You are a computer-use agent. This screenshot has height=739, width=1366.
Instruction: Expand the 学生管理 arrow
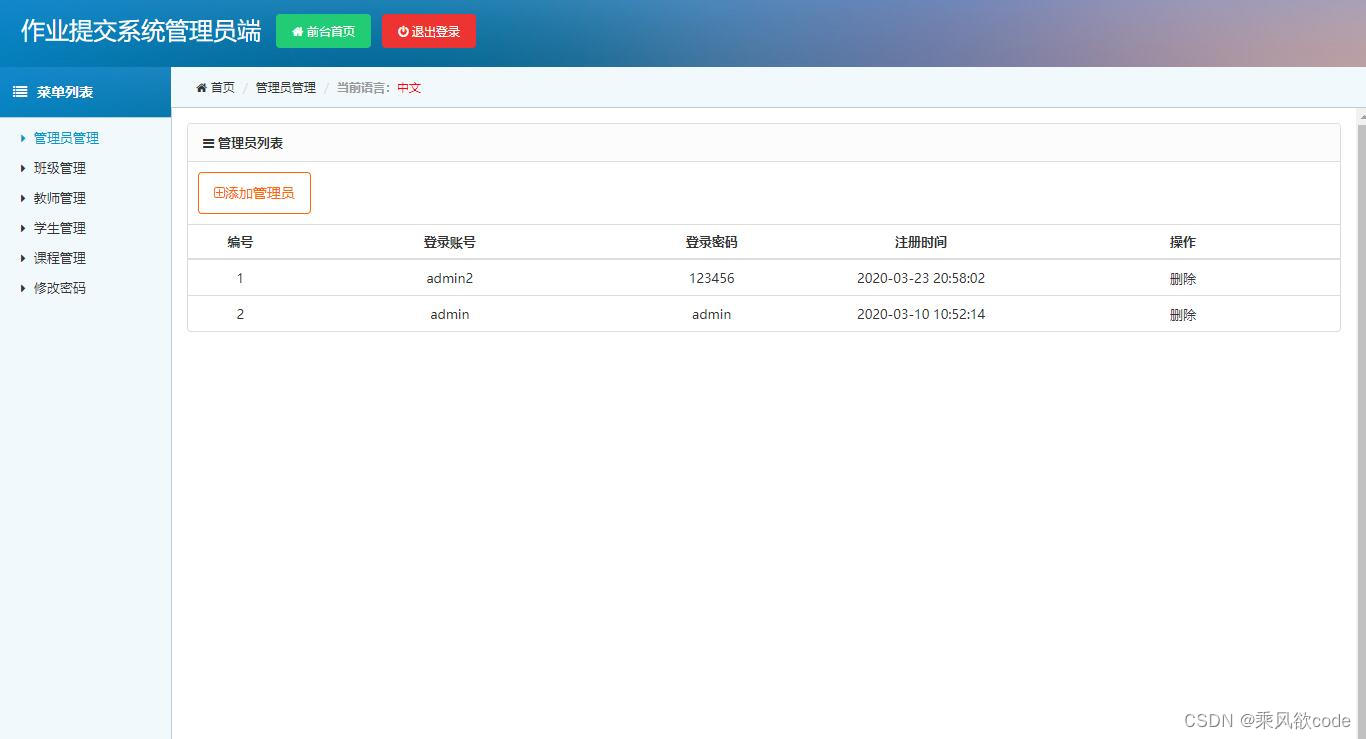(x=23, y=228)
